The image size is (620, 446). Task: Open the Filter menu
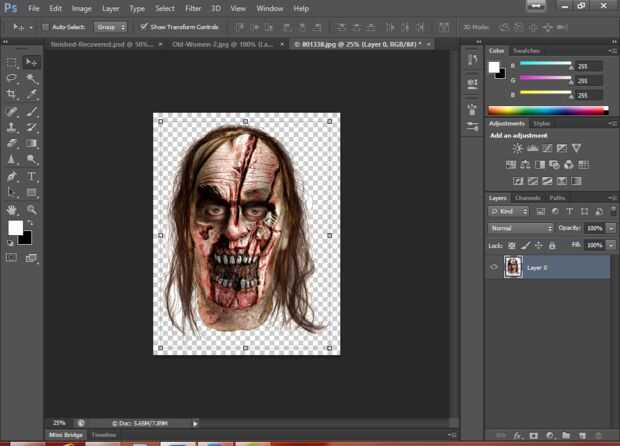click(x=193, y=8)
